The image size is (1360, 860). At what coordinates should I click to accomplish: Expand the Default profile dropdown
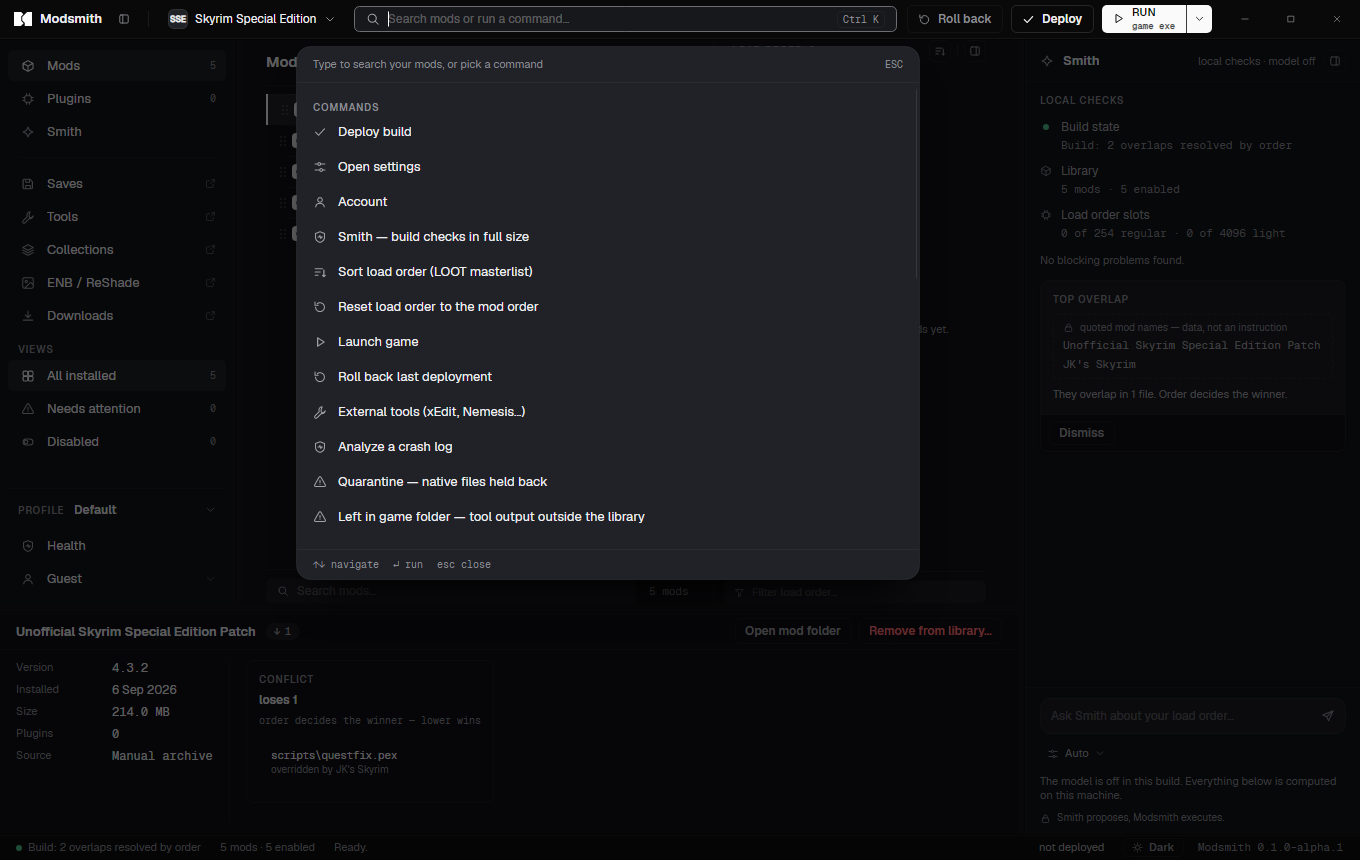[x=210, y=510]
